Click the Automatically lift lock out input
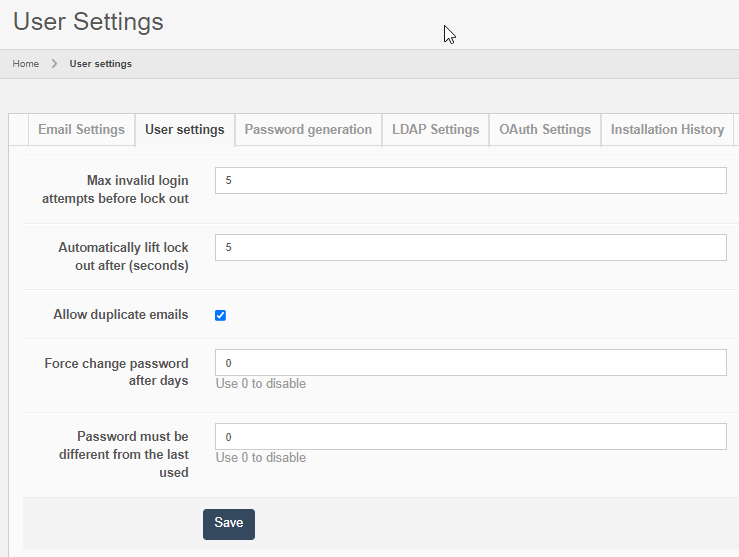Viewport: 739px width, 557px height. (470, 248)
